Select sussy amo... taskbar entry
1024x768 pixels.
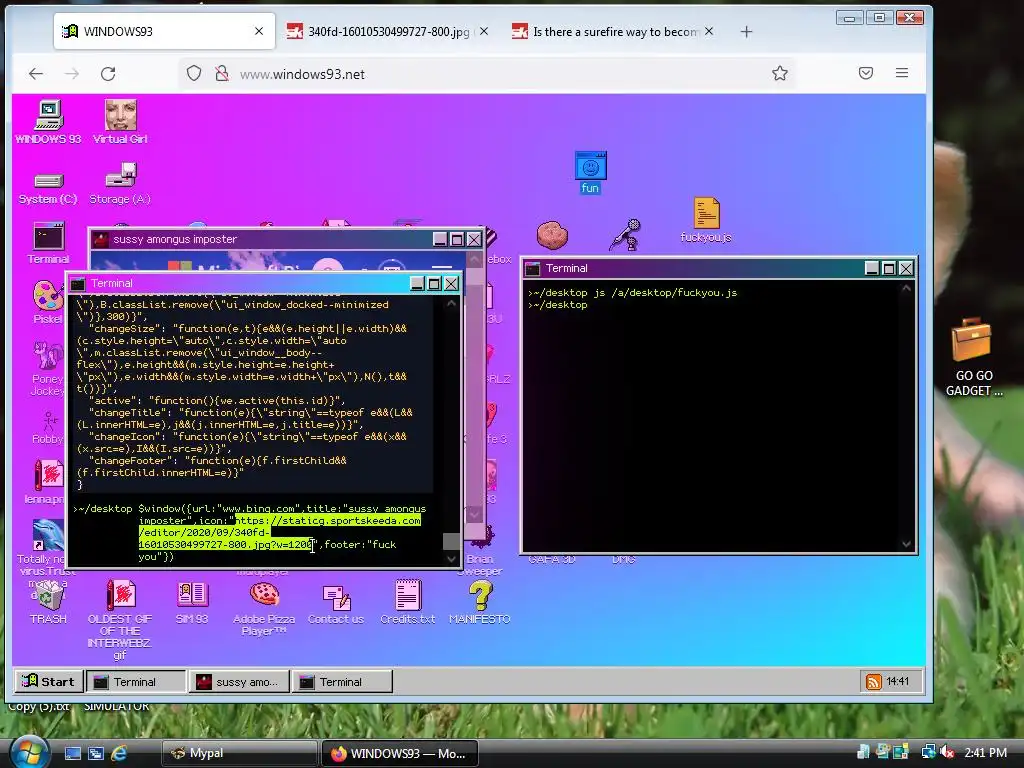(239, 682)
